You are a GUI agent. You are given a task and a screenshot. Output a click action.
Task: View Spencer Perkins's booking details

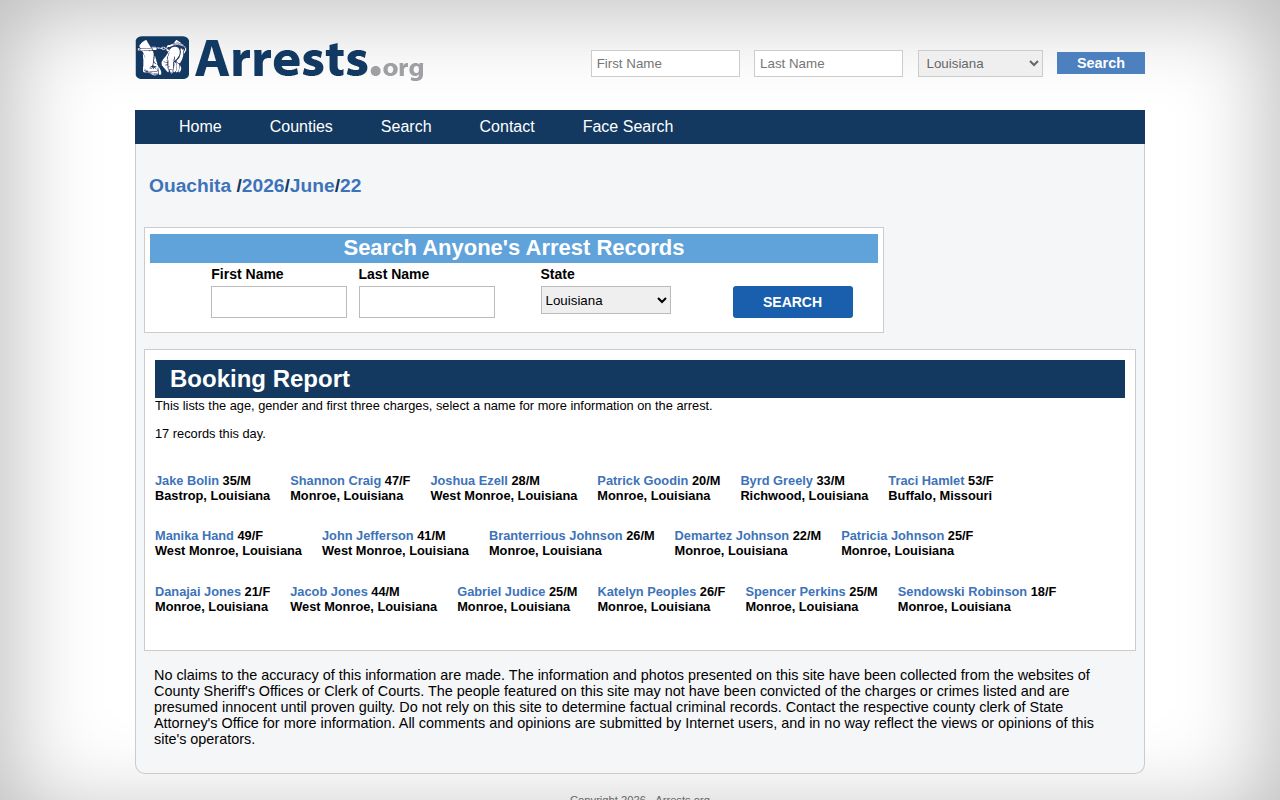click(x=796, y=592)
